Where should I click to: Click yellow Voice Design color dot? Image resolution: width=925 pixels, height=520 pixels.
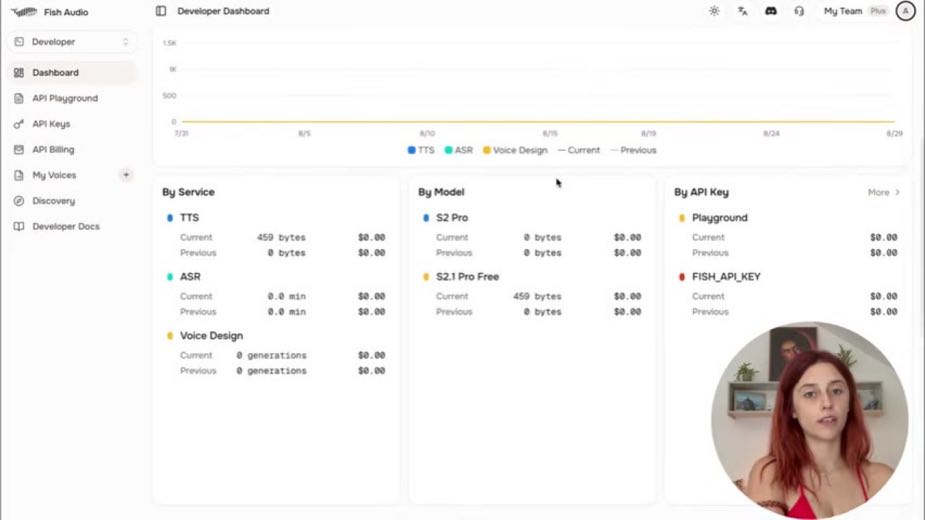[x=170, y=336]
